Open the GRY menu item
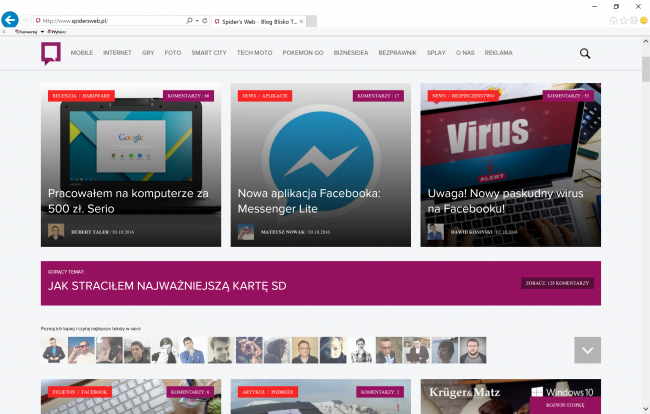The image size is (650, 414). tap(148, 53)
